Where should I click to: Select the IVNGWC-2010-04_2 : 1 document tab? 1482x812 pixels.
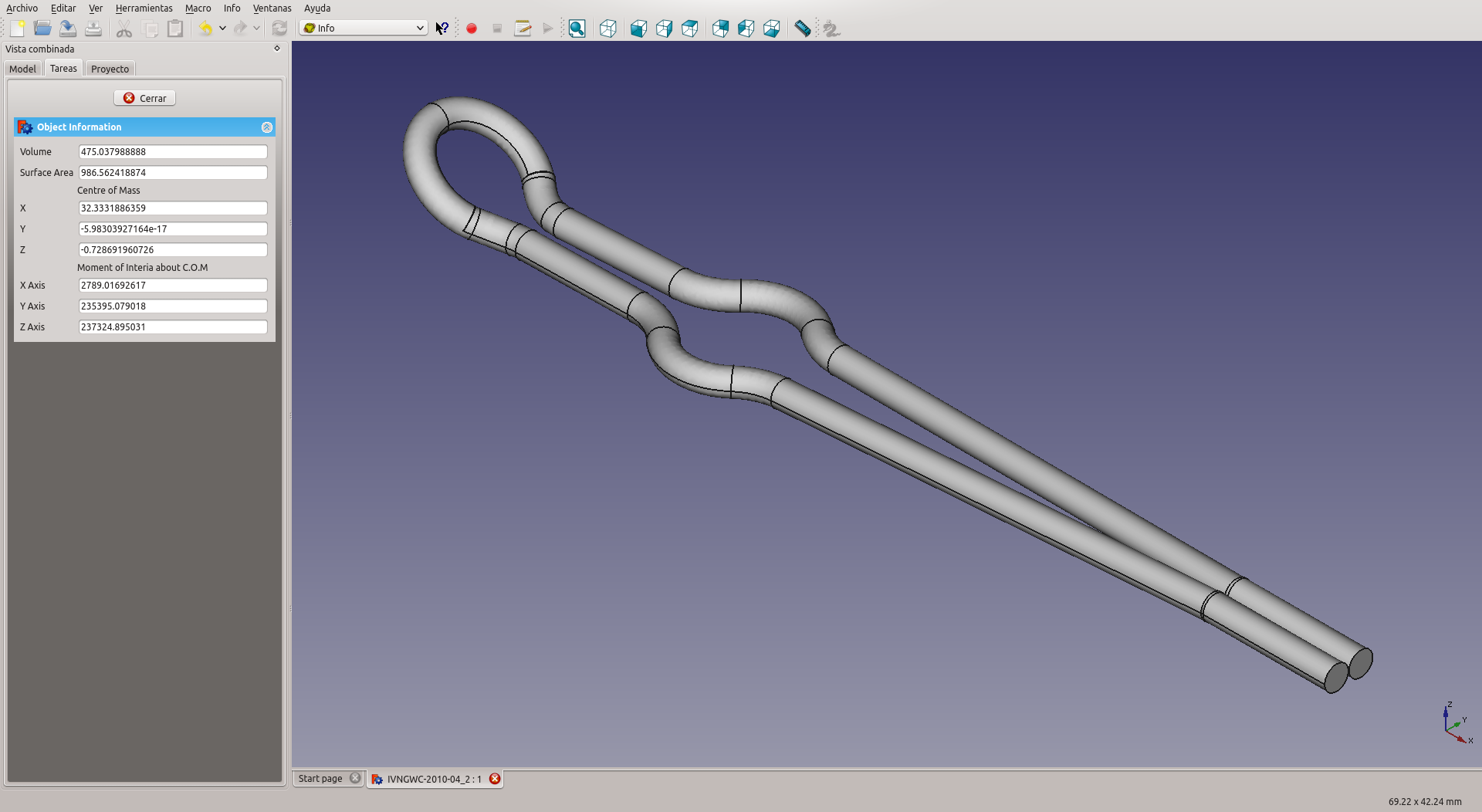point(435,779)
